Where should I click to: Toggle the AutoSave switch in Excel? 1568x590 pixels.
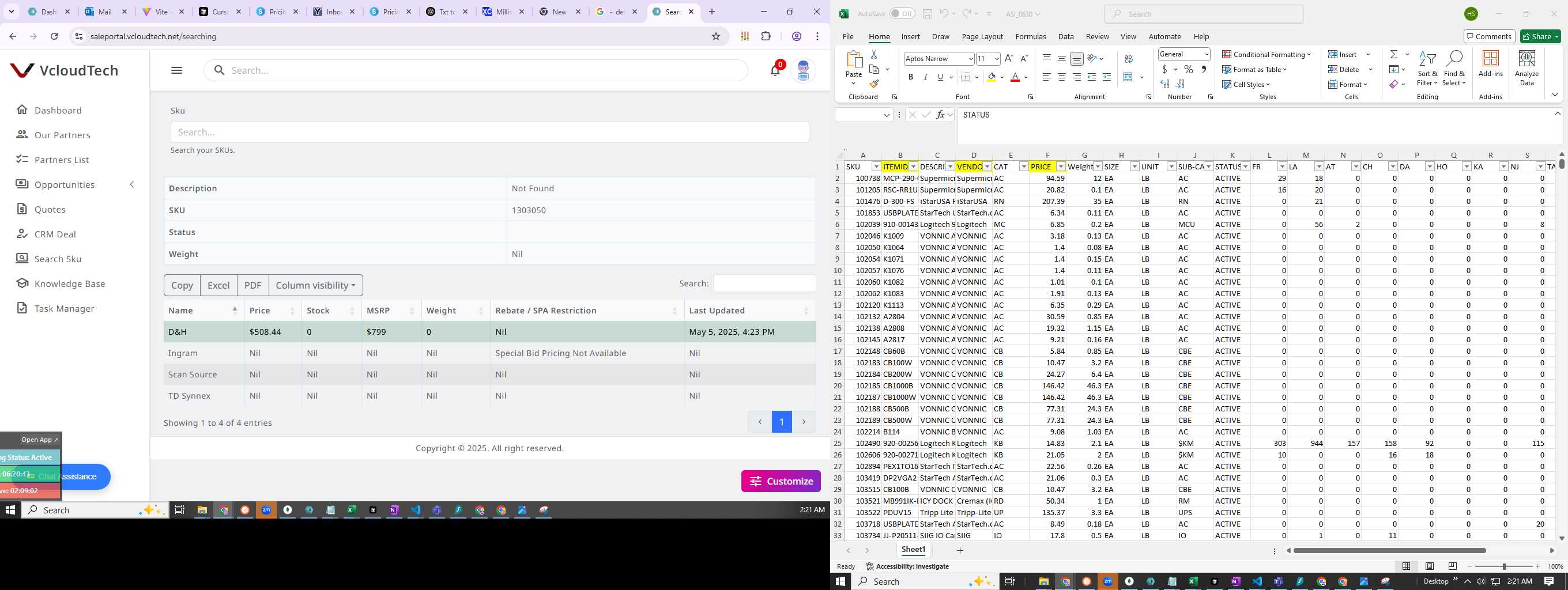pos(902,13)
